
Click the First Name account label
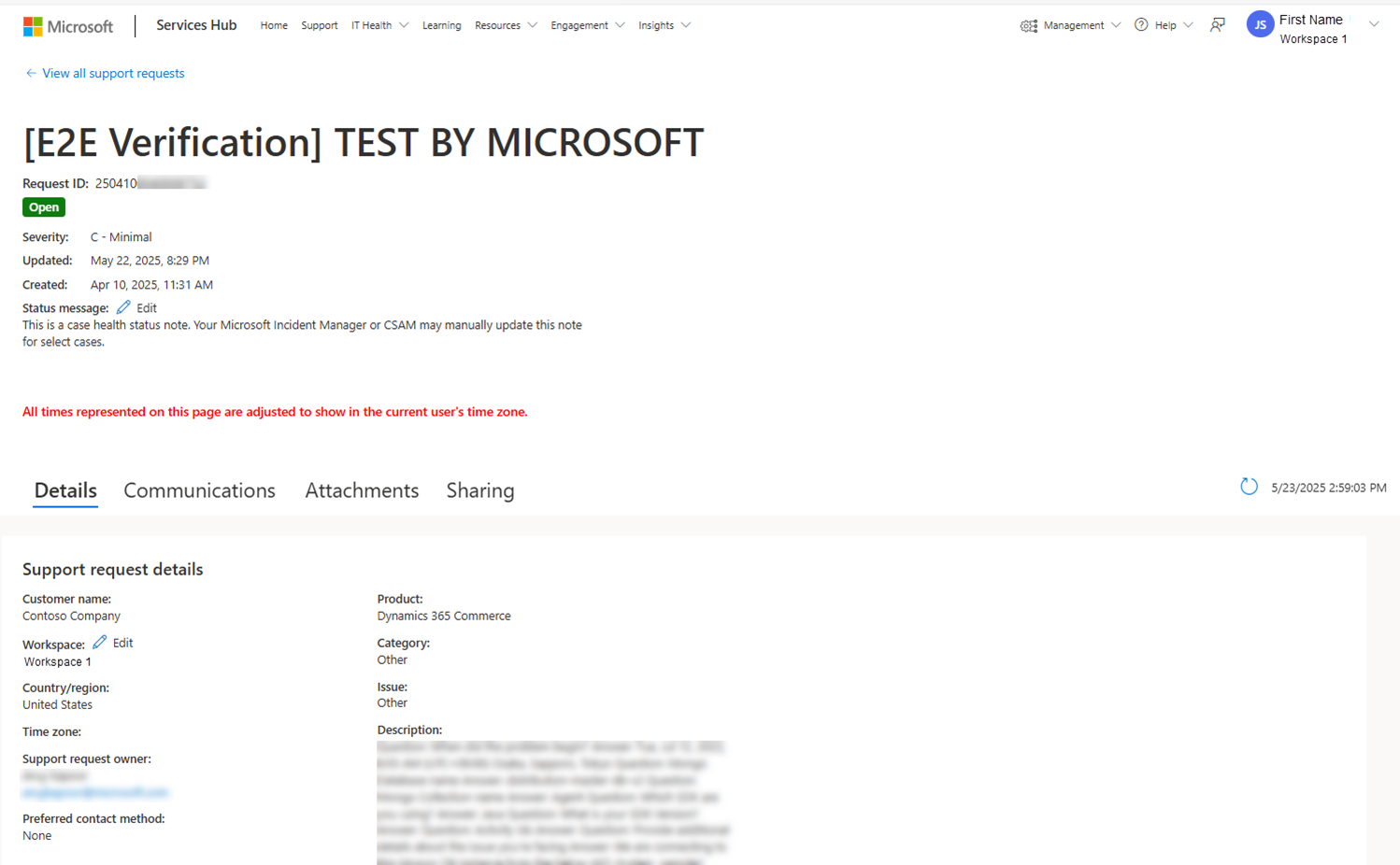1310,20
